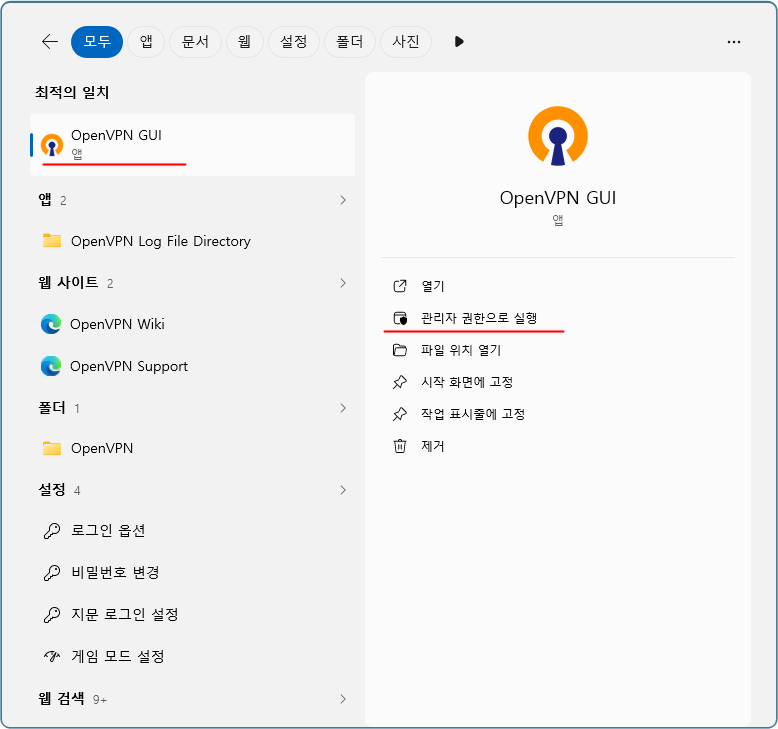Expand the 설정 4 section chevron
Screen dimensions: 778x729
pos(343,490)
